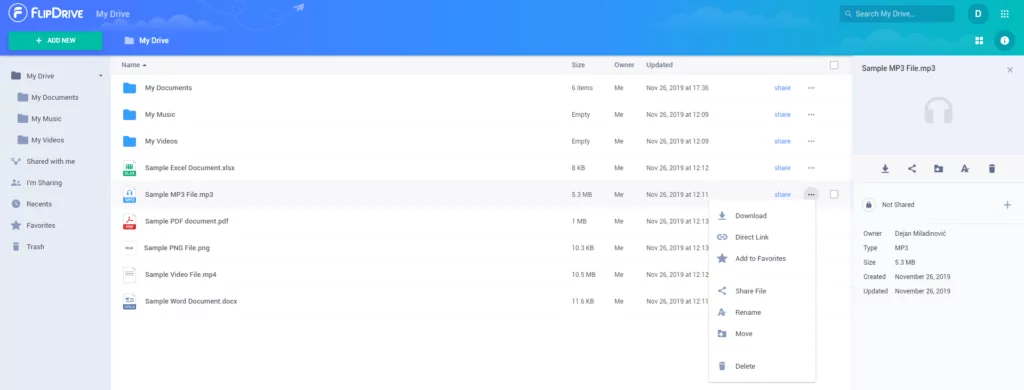Click the rename icon in details panel

pos(965,169)
